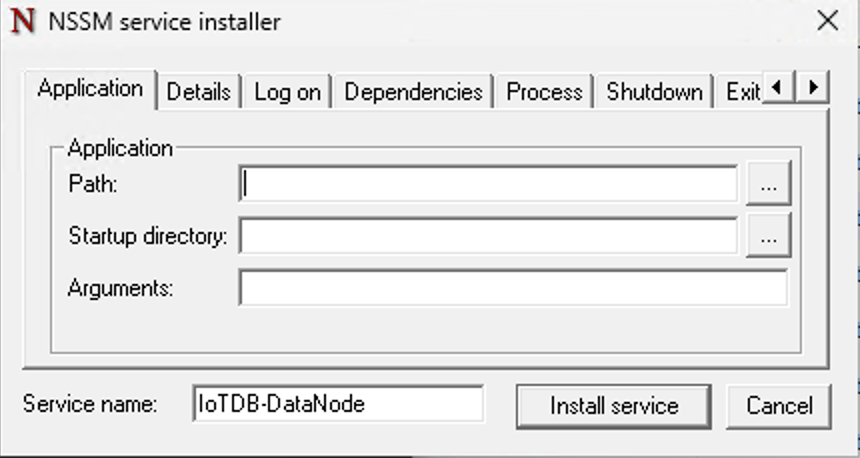
Task: Switch to the Application tab
Action: 90,89
